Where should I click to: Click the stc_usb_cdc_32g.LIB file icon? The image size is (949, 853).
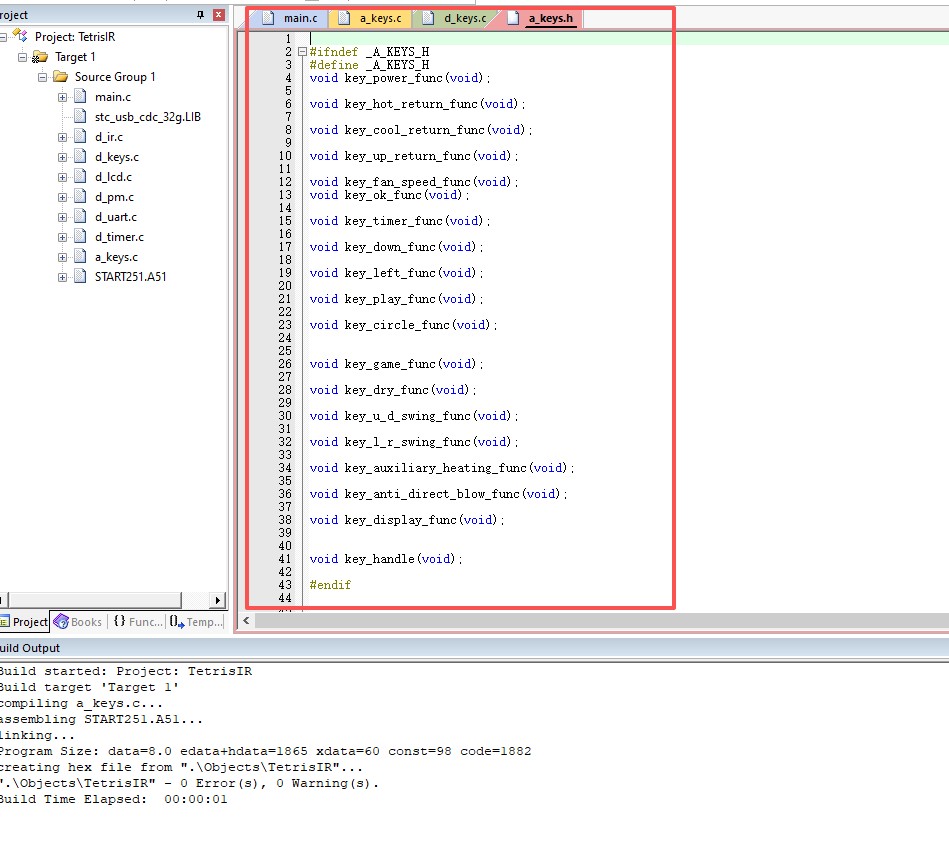click(x=80, y=117)
